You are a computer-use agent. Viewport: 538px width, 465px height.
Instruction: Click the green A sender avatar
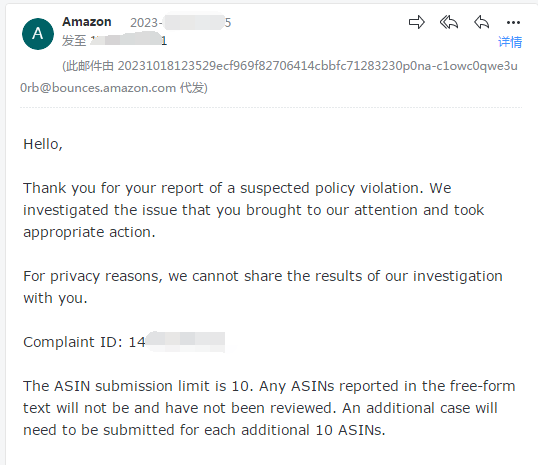click(38, 34)
